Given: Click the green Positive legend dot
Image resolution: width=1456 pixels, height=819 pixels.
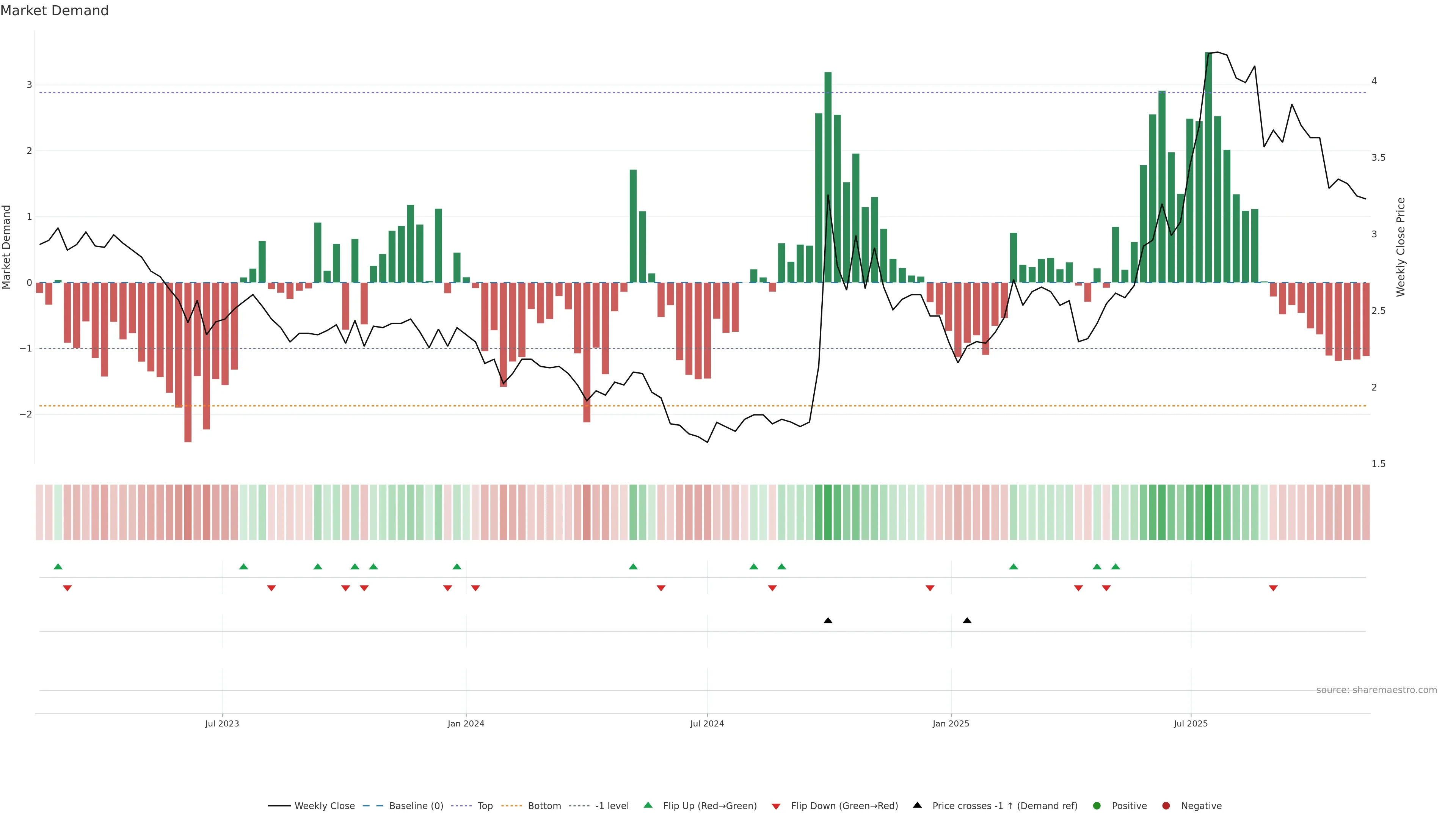Looking at the screenshot, I should click(1097, 805).
